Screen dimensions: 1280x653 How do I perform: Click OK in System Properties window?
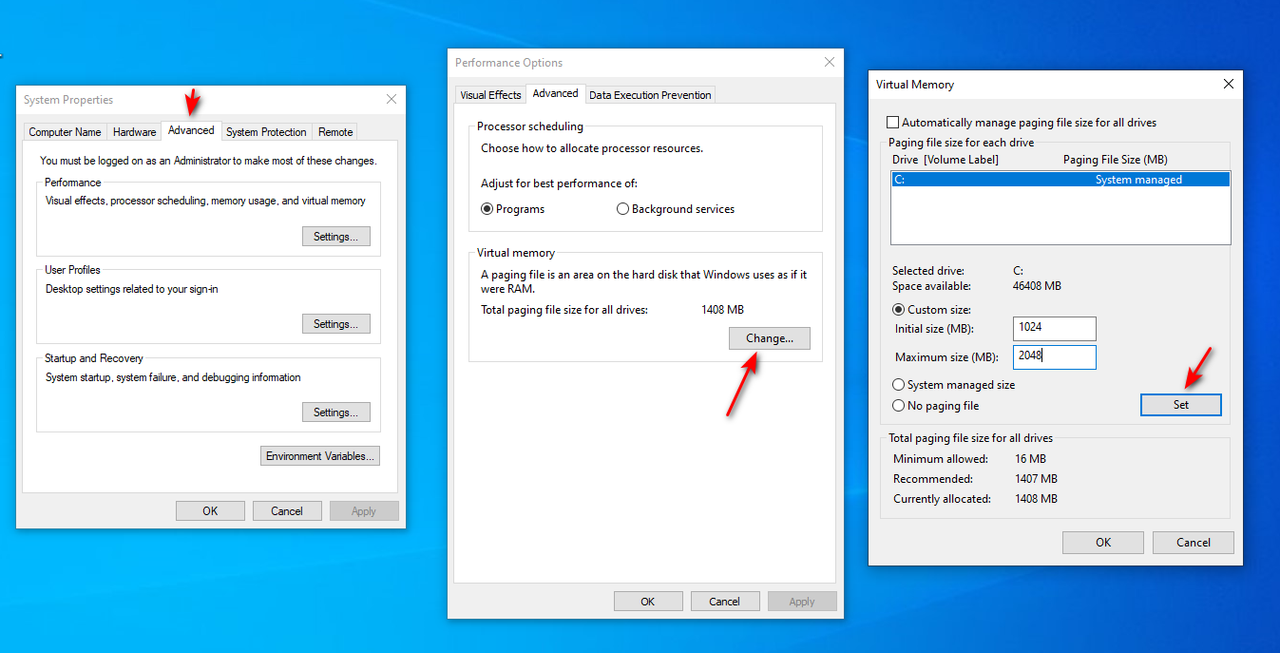click(210, 511)
